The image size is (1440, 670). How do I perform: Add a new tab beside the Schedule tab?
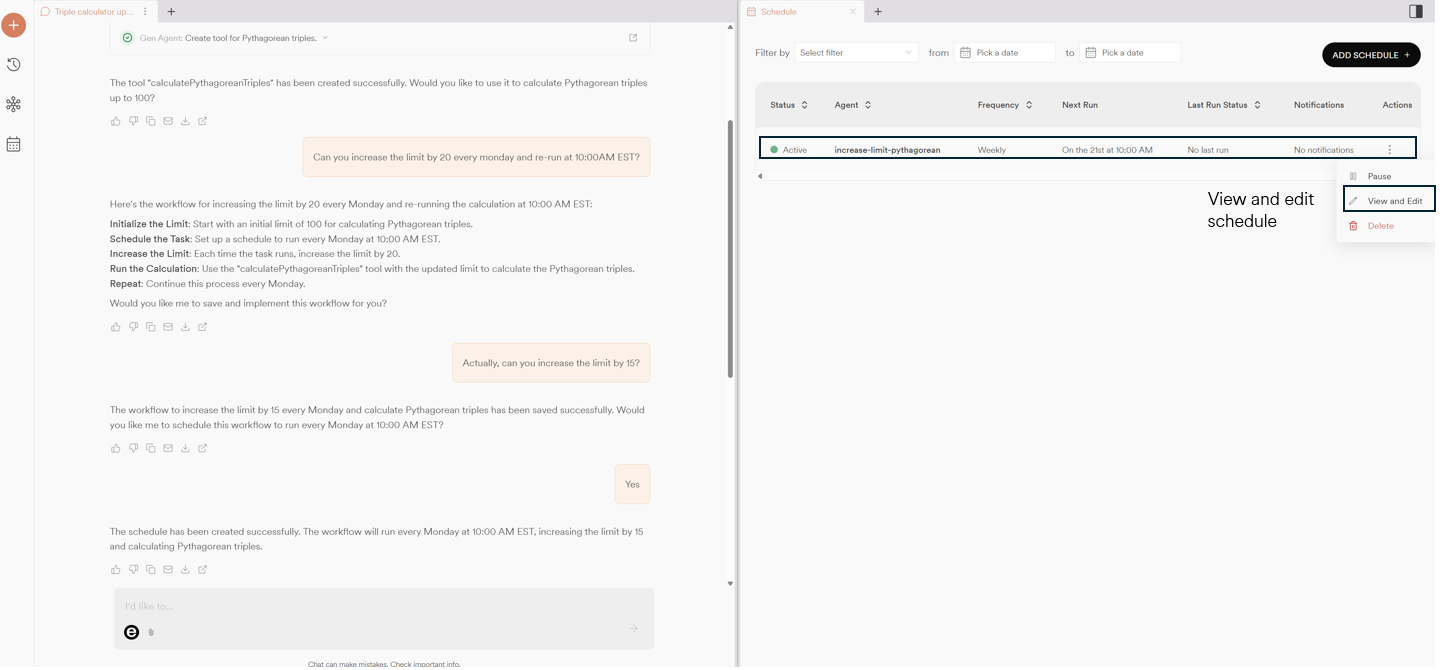[x=878, y=12]
